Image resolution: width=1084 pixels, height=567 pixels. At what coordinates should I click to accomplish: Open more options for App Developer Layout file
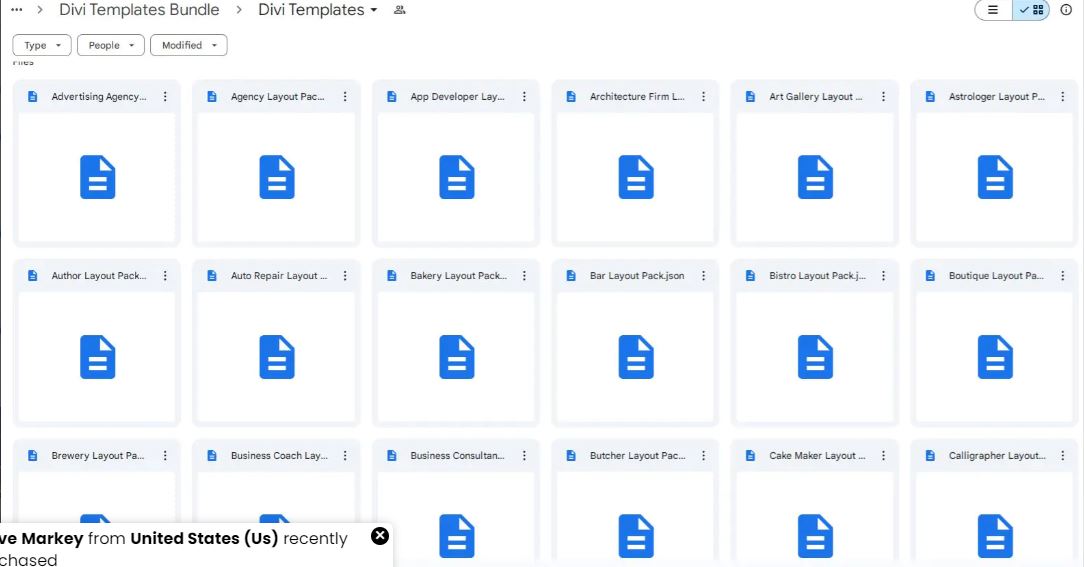pos(524,97)
